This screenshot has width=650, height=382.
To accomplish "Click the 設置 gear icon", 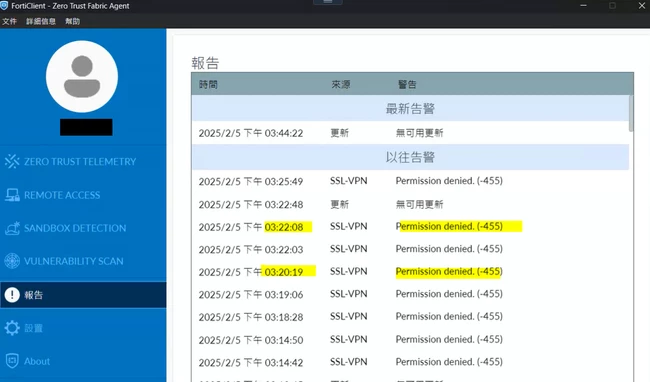I will point(12,328).
